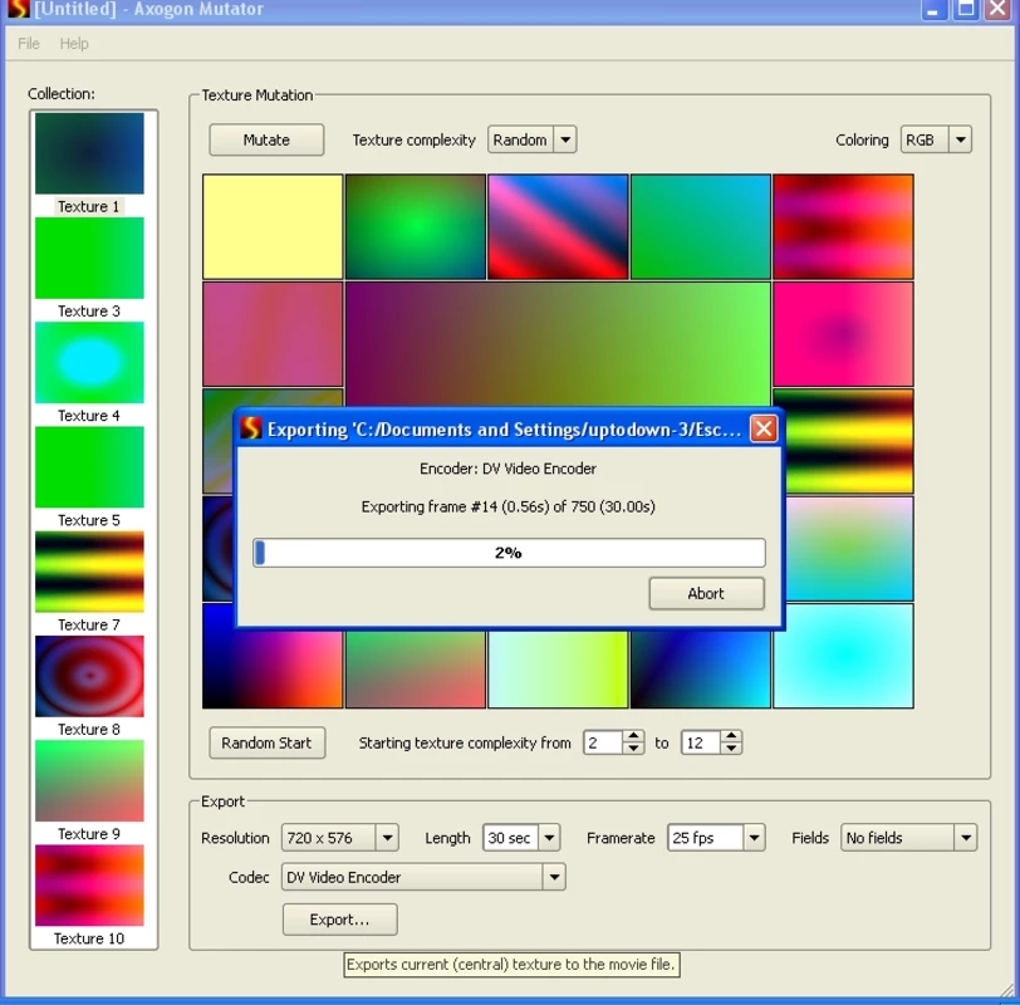The width and height of the screenshot is (1020, 1005).
Task: Click the export dialog's flame icon
Action: 249,428
